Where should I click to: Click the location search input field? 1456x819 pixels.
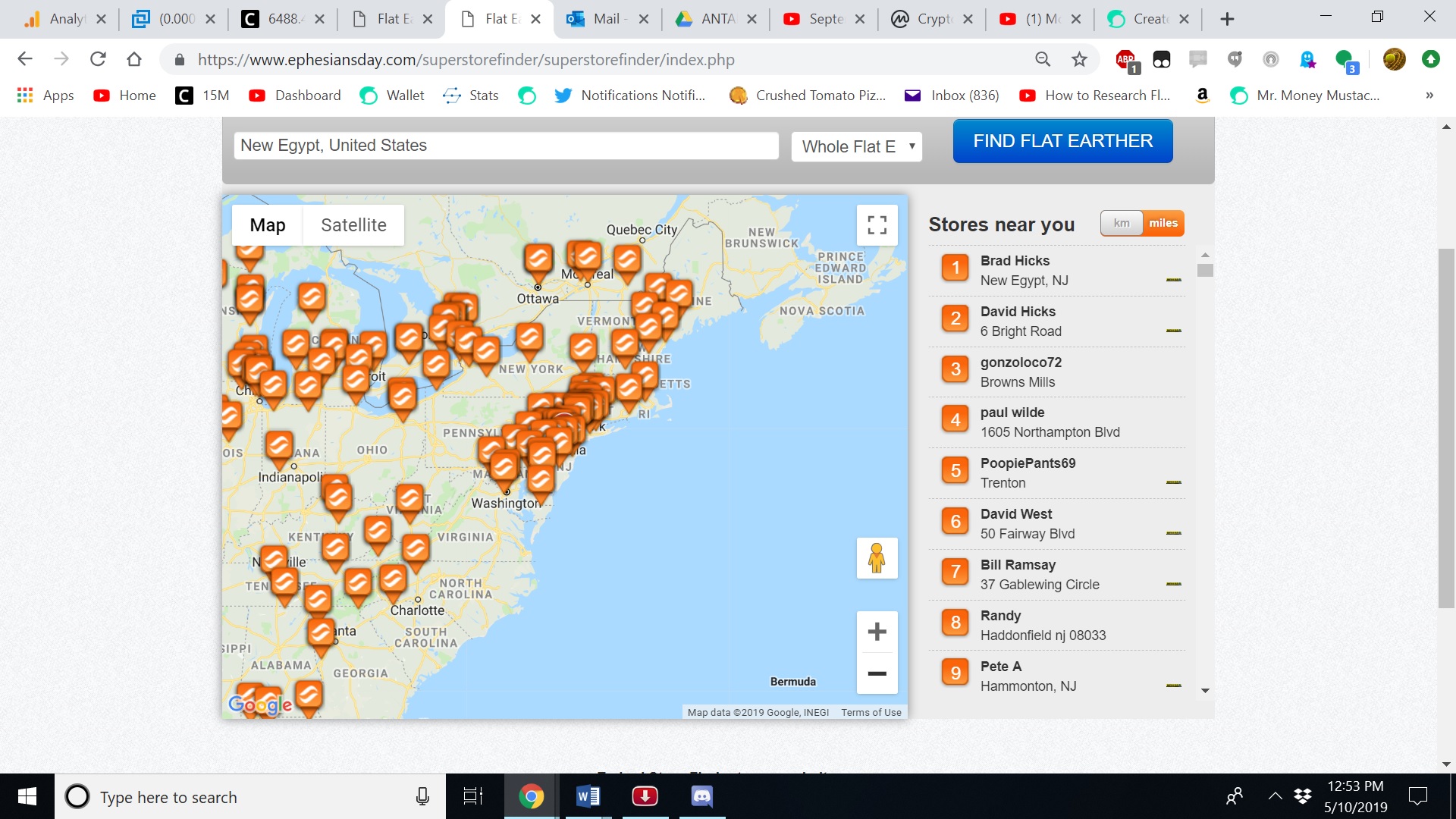tap(507, 146)
